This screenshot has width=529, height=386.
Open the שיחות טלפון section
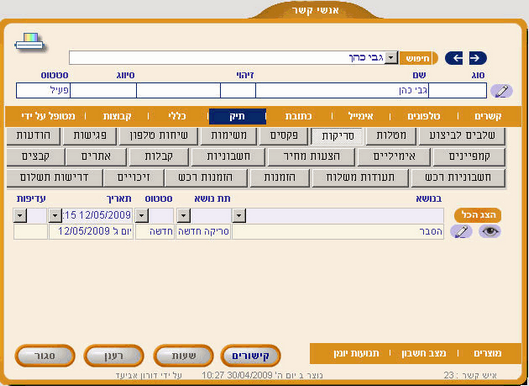point(159,136)
